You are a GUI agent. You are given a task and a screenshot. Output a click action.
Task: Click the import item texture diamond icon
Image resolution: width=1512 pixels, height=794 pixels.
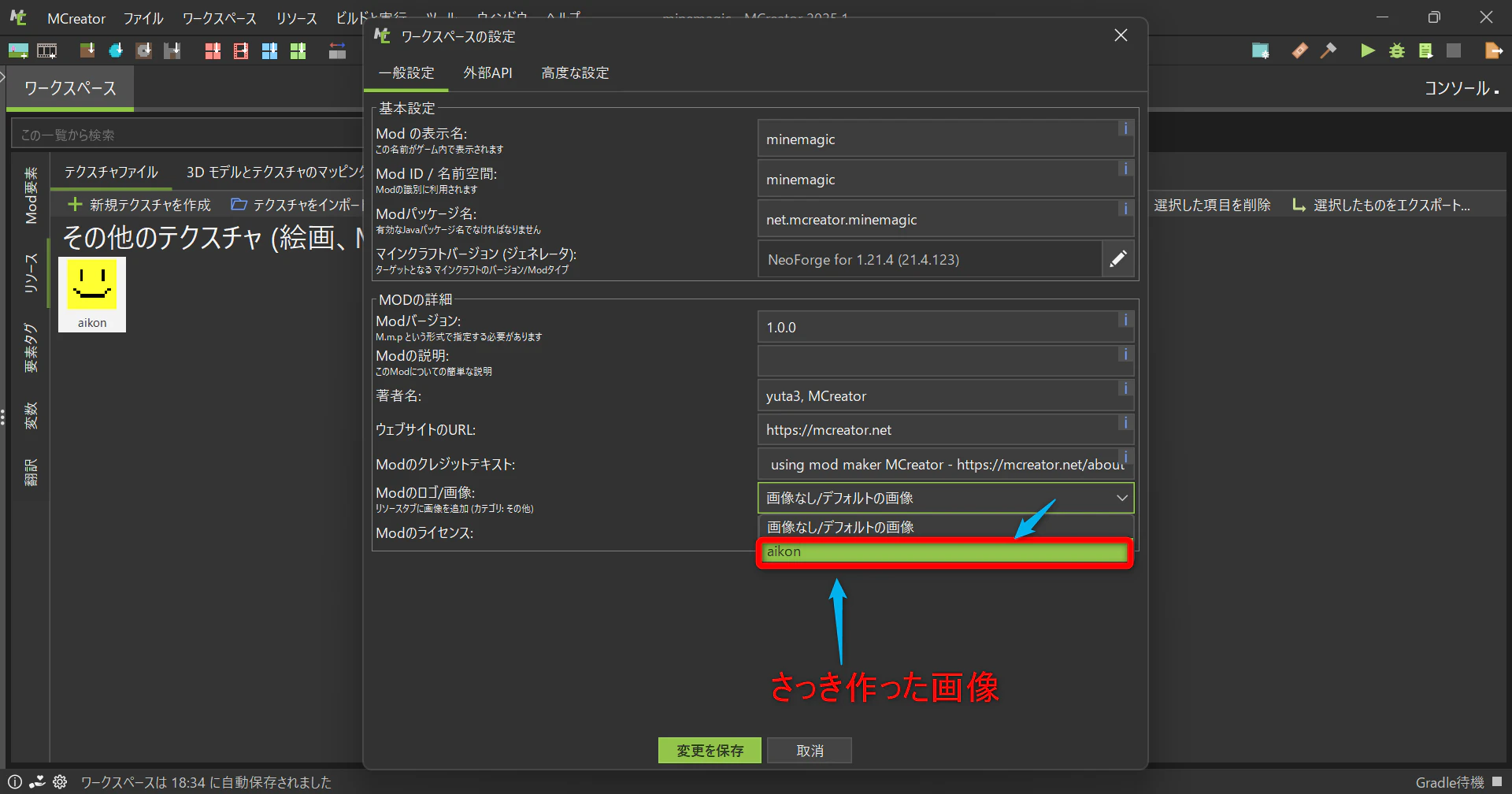[116, 51]
